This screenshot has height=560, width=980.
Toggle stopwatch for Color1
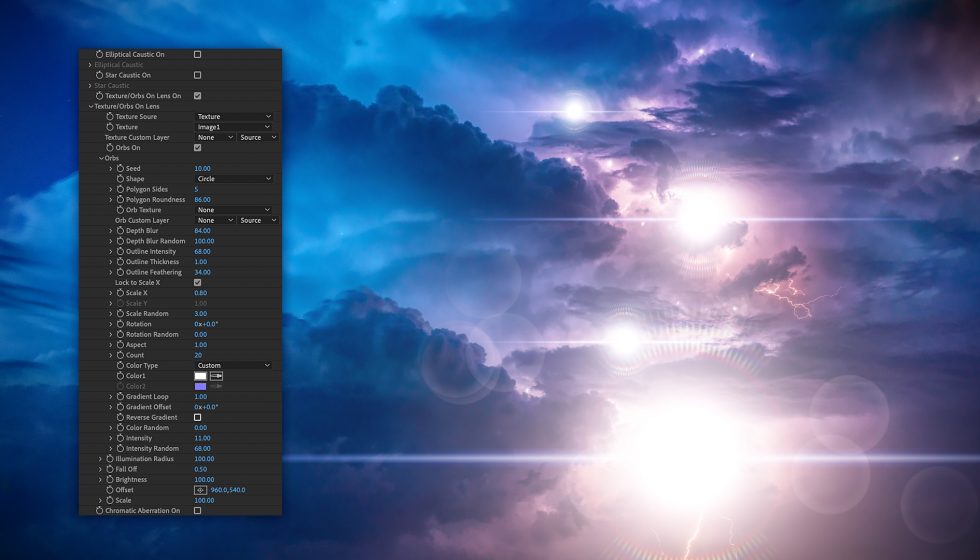[120, 376]
